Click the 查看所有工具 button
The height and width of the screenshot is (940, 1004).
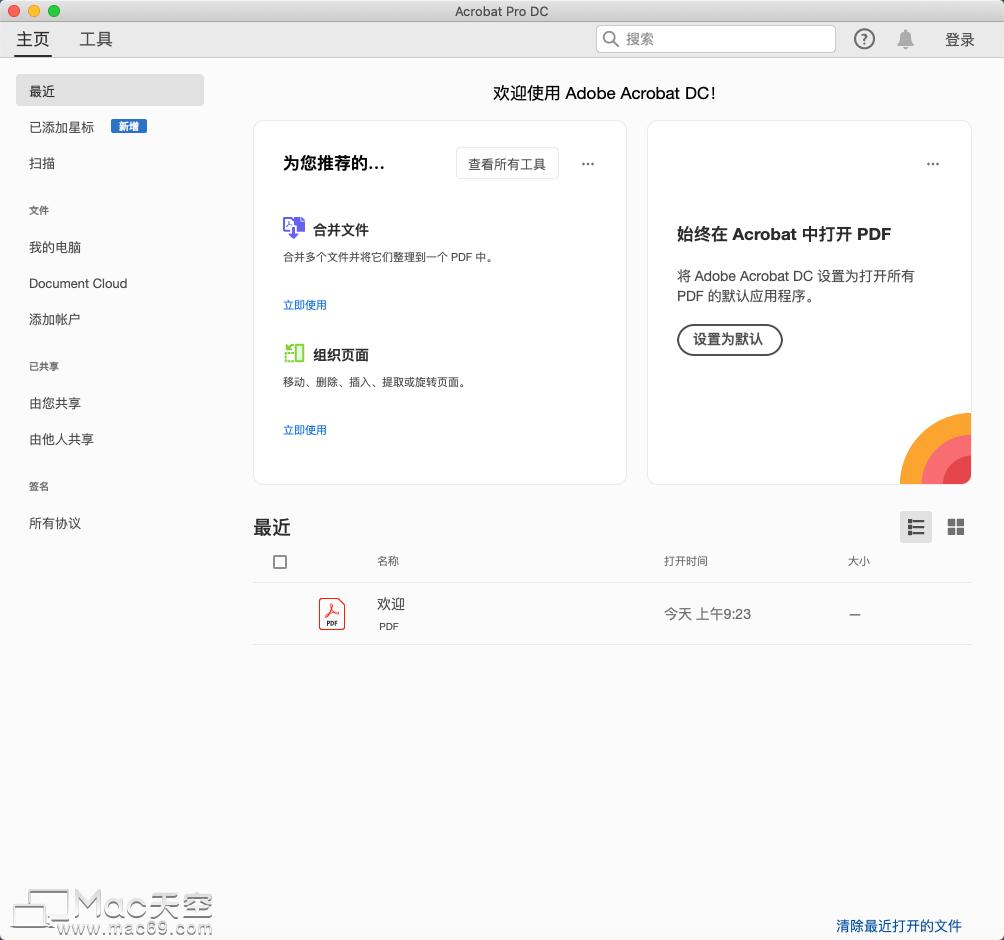coord(507,163)
